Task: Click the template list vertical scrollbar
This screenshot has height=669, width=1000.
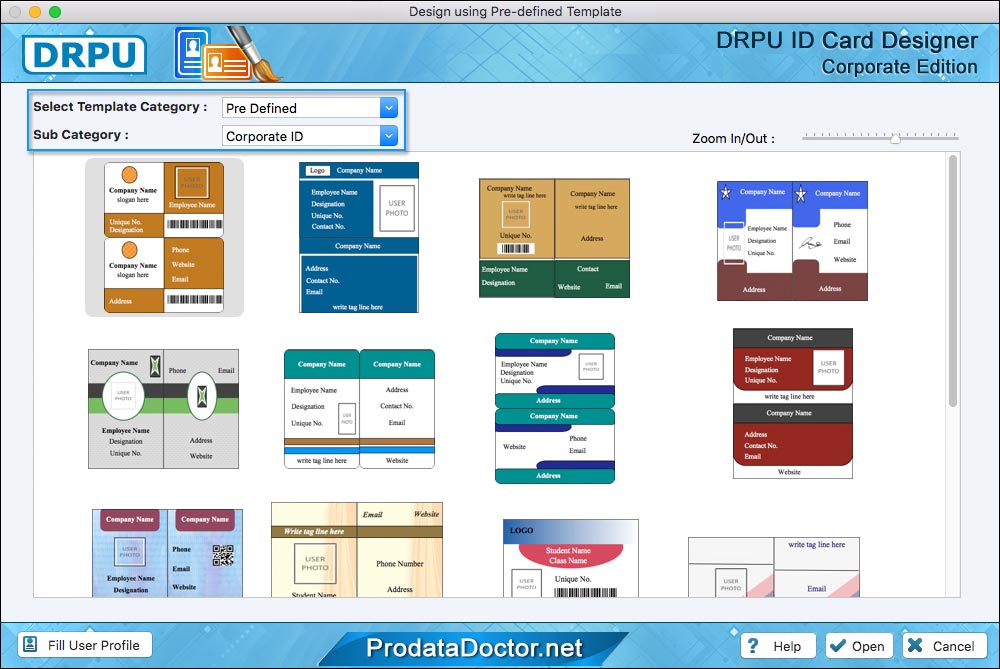Action: click(x=953, y=281)
